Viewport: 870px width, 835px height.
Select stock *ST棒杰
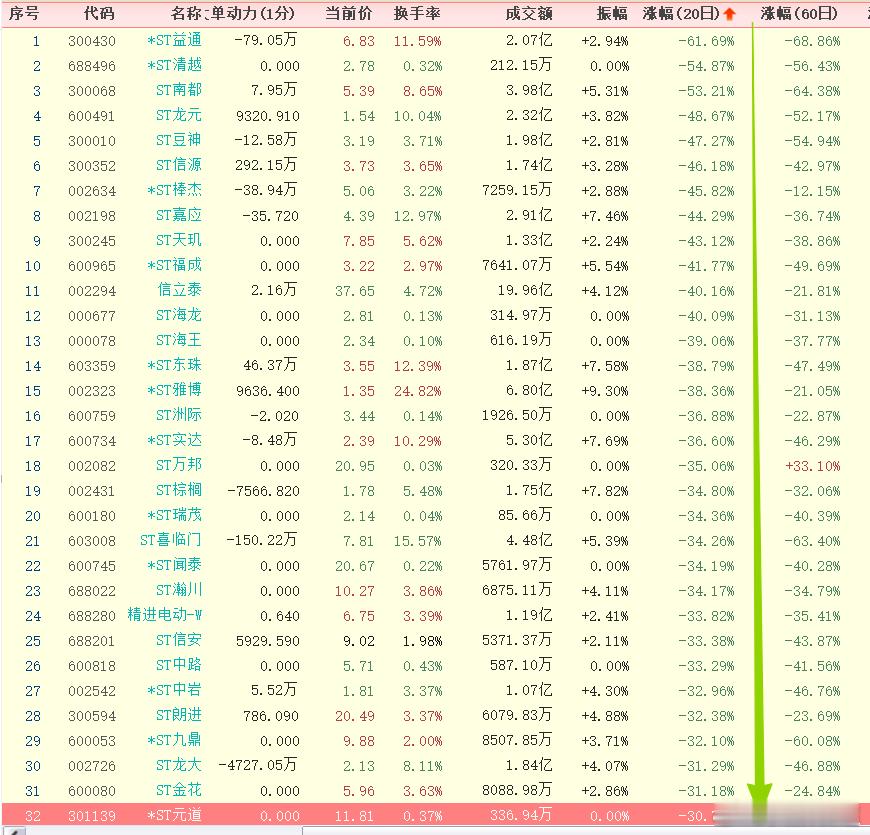pyautogui.click(x=175, y=190)
